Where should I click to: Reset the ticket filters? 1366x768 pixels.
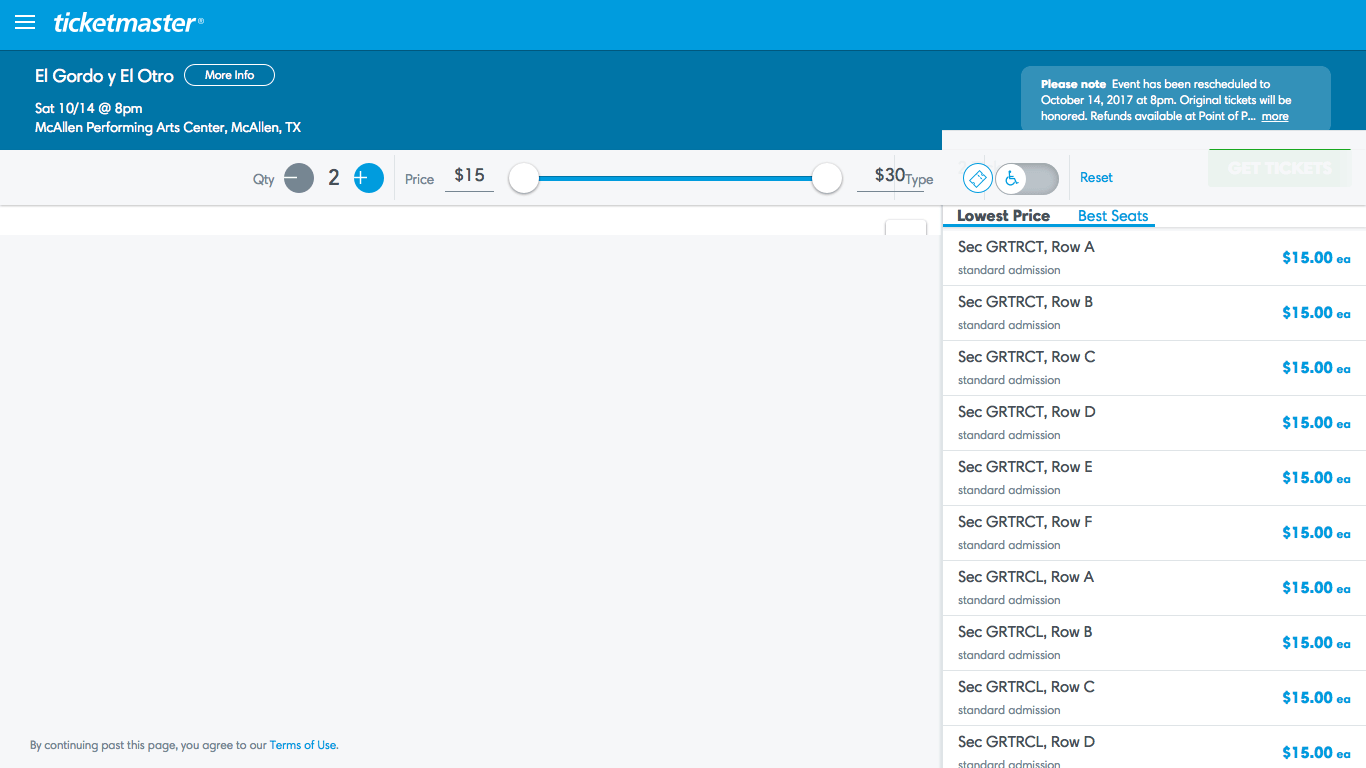pyautogui.click(x=1096, y=177)
